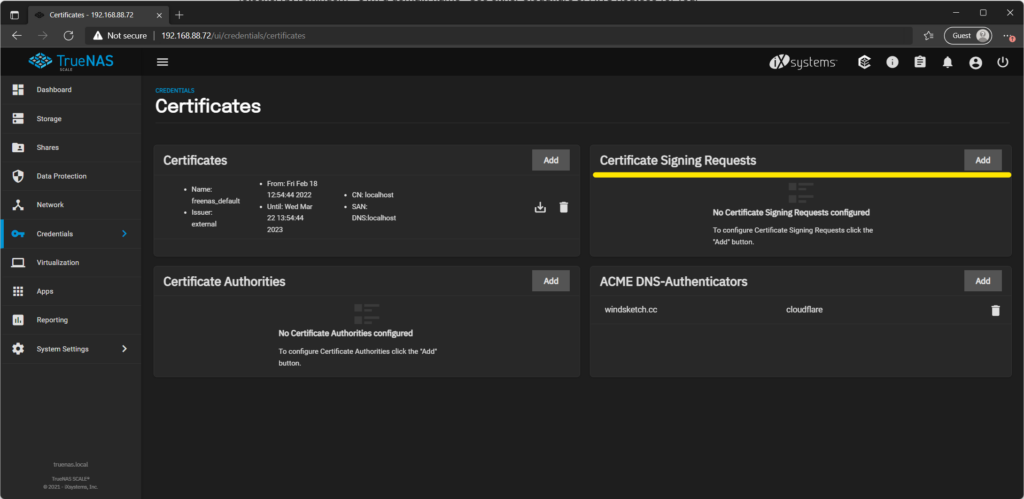This screenshot has width=1024, height=499.
Task: Add a Certificate Signing Request
Action: 983,160
